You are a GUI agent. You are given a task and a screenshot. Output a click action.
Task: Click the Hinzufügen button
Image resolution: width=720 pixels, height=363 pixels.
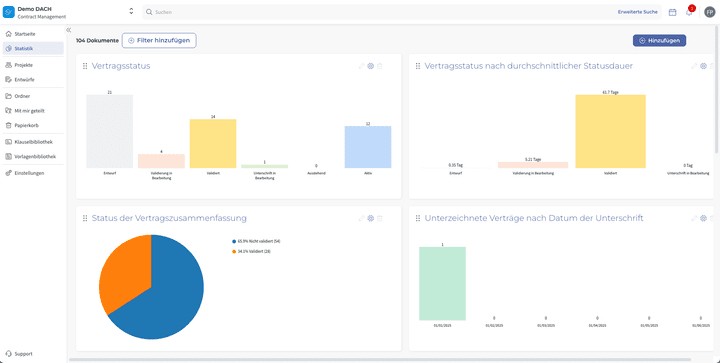click(x=659, y=40)
